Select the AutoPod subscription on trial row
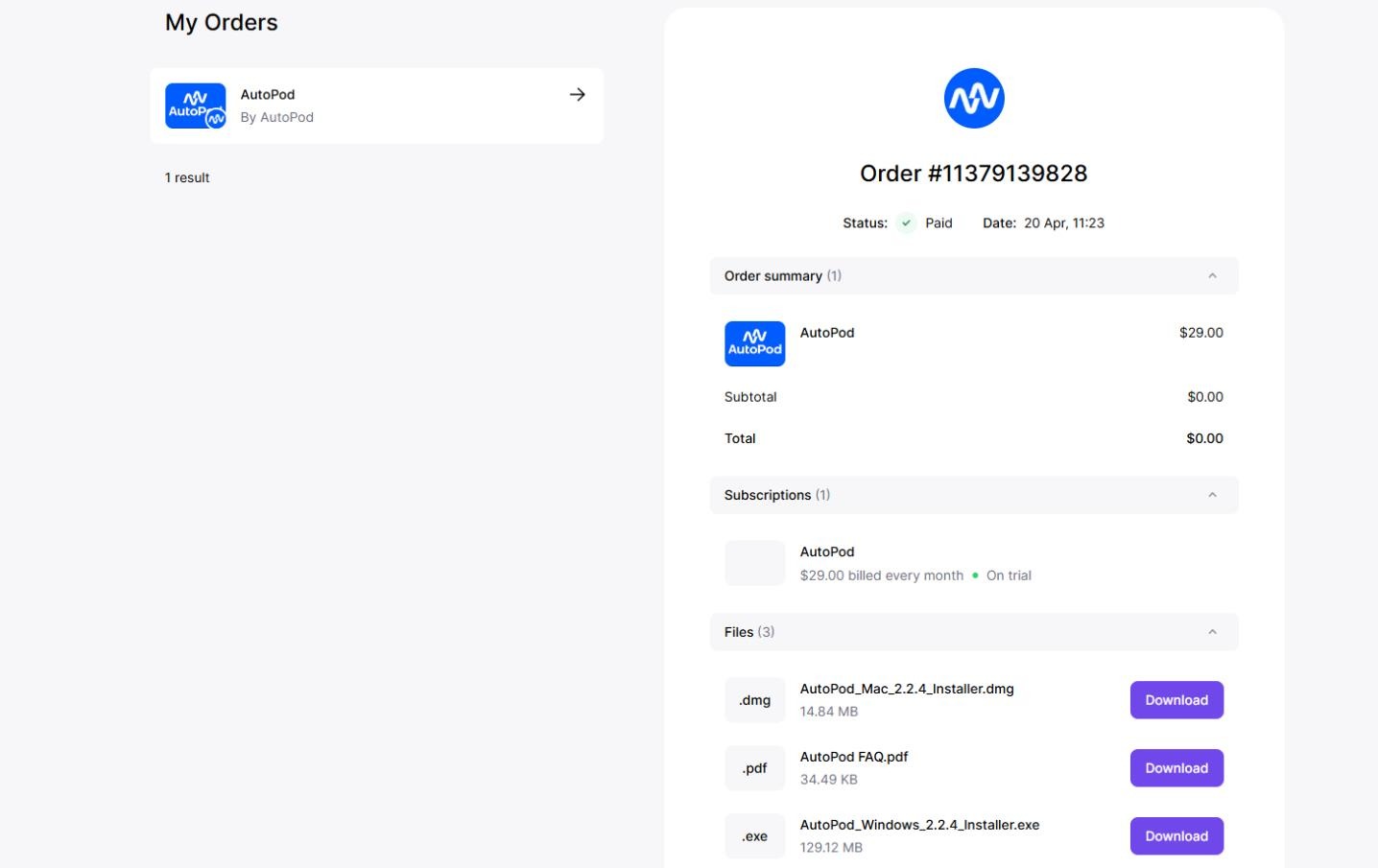Image resolution: width=1378 pixels, height=868 pixels. 974,563
